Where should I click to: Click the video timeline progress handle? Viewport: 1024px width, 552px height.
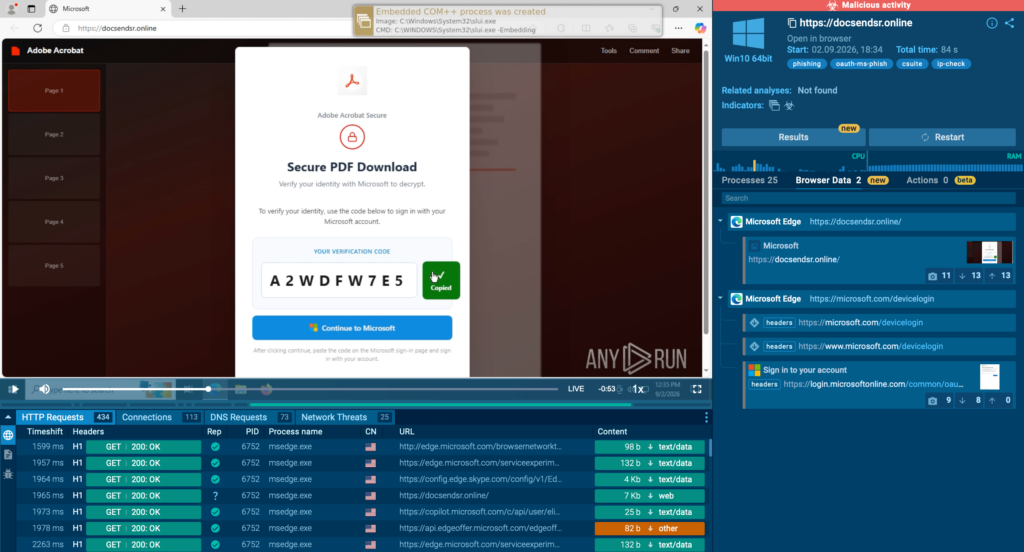point(208,389)
